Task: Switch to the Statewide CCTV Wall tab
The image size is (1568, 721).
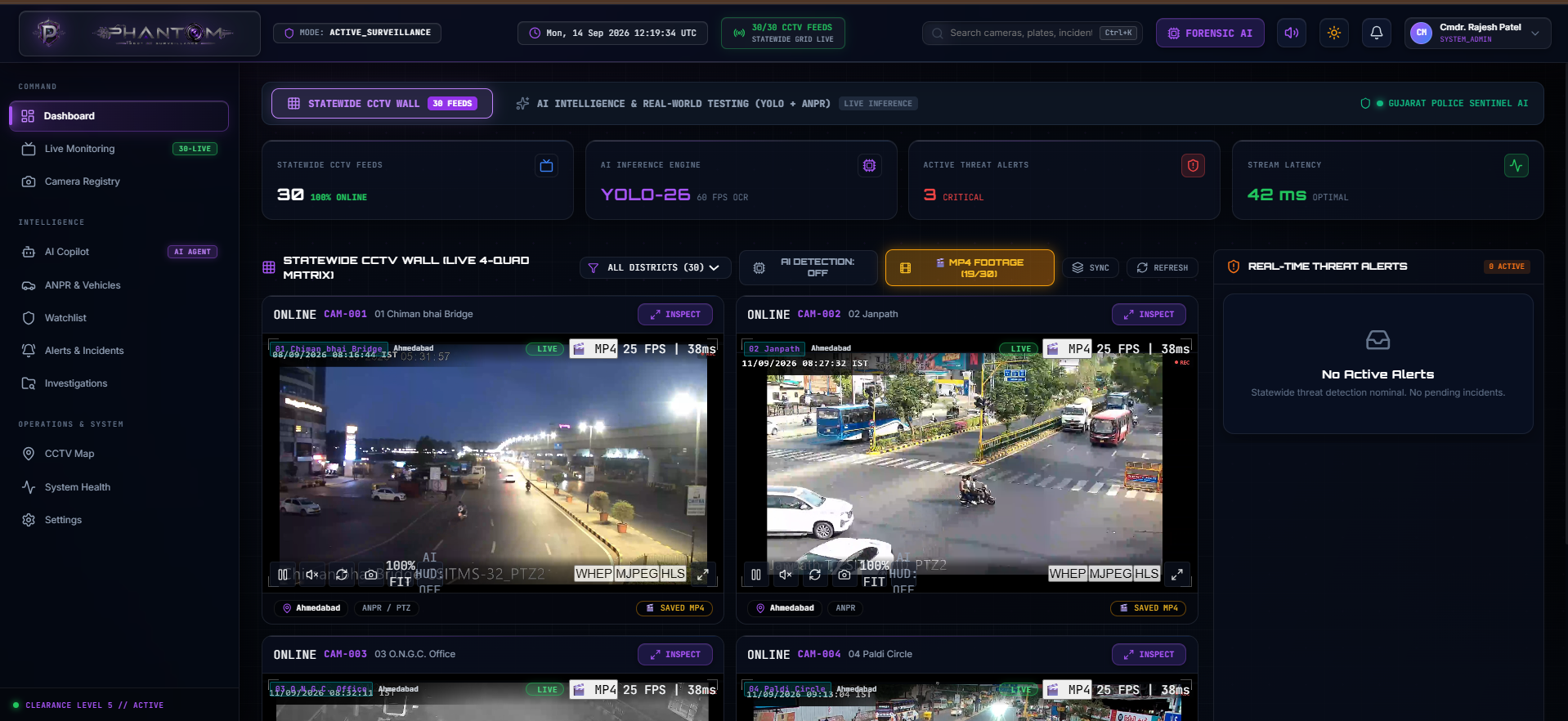Action: pyautogui.click(x=382, y=103)
